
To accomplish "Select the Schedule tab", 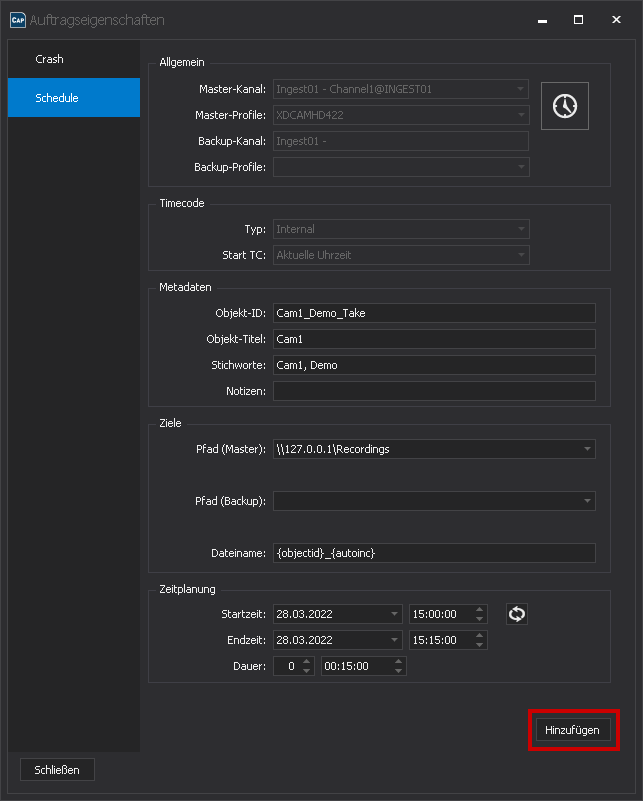I will coord(74,98).
